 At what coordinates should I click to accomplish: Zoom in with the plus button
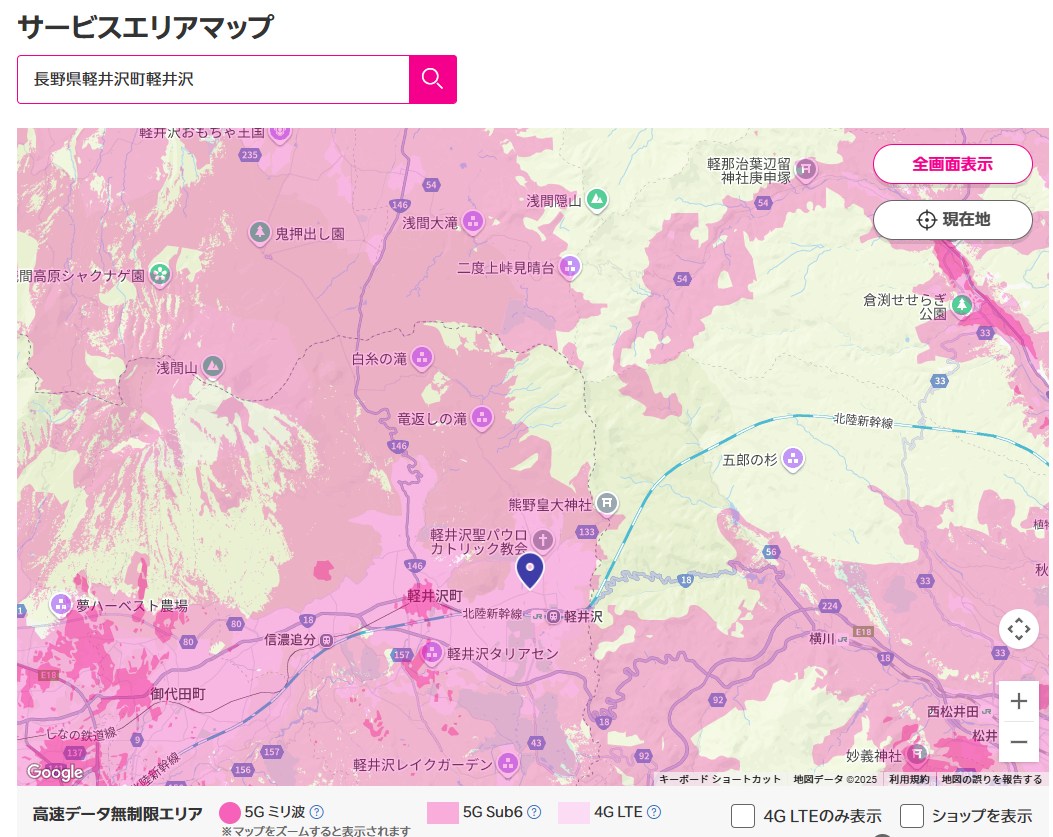coord(1018,701)
